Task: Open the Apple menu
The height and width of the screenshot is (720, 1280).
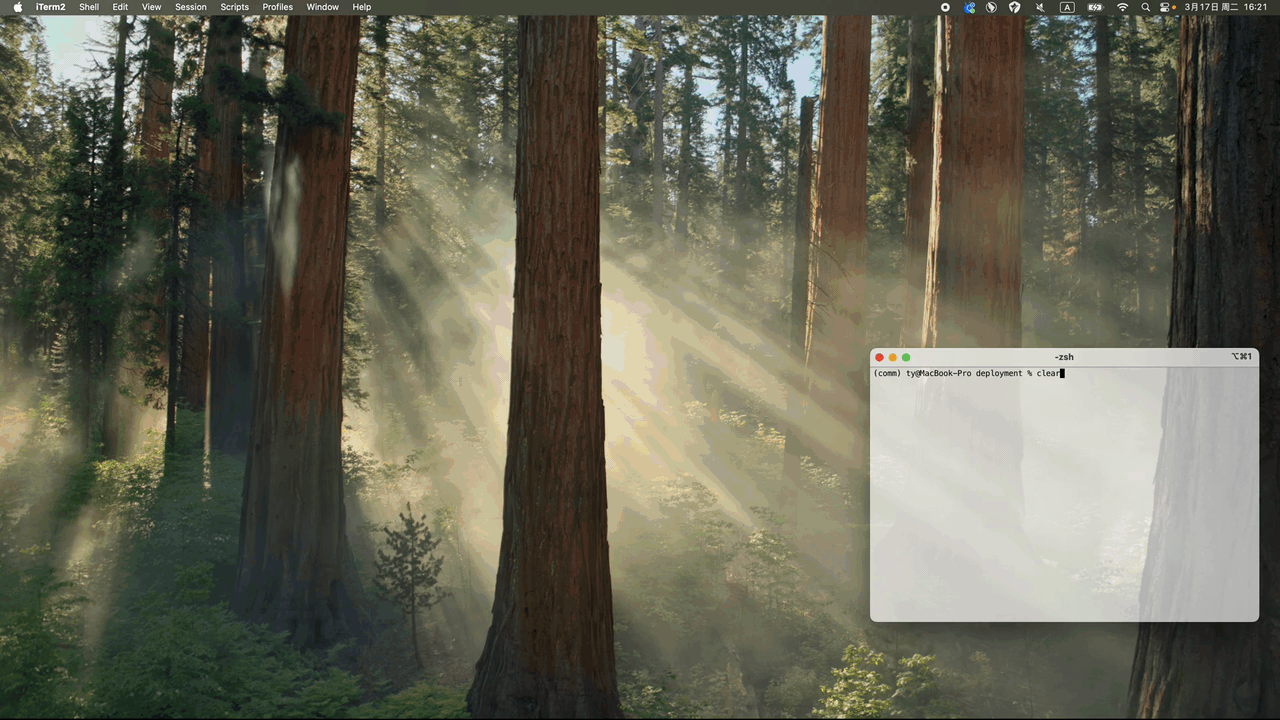Action: coord(17,7)
